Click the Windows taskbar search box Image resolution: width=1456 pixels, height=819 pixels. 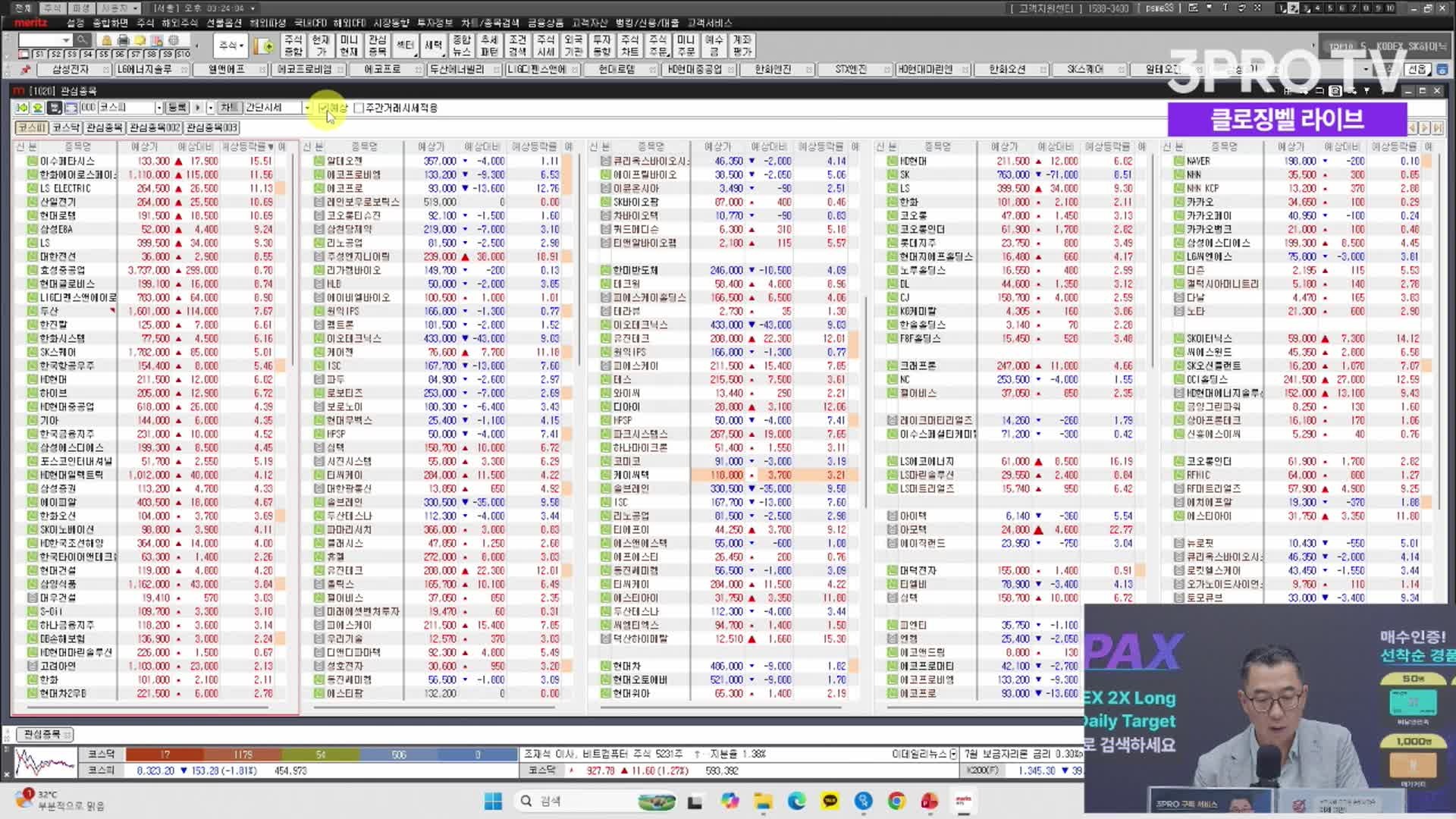595,801
